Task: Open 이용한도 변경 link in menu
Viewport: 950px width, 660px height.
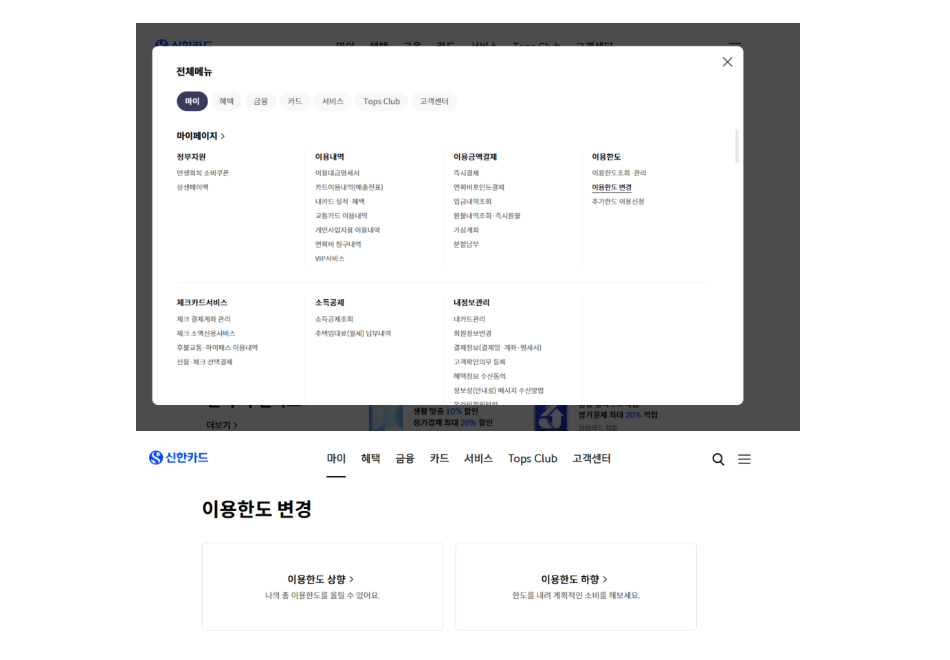Action: click(x=612, y=187)
